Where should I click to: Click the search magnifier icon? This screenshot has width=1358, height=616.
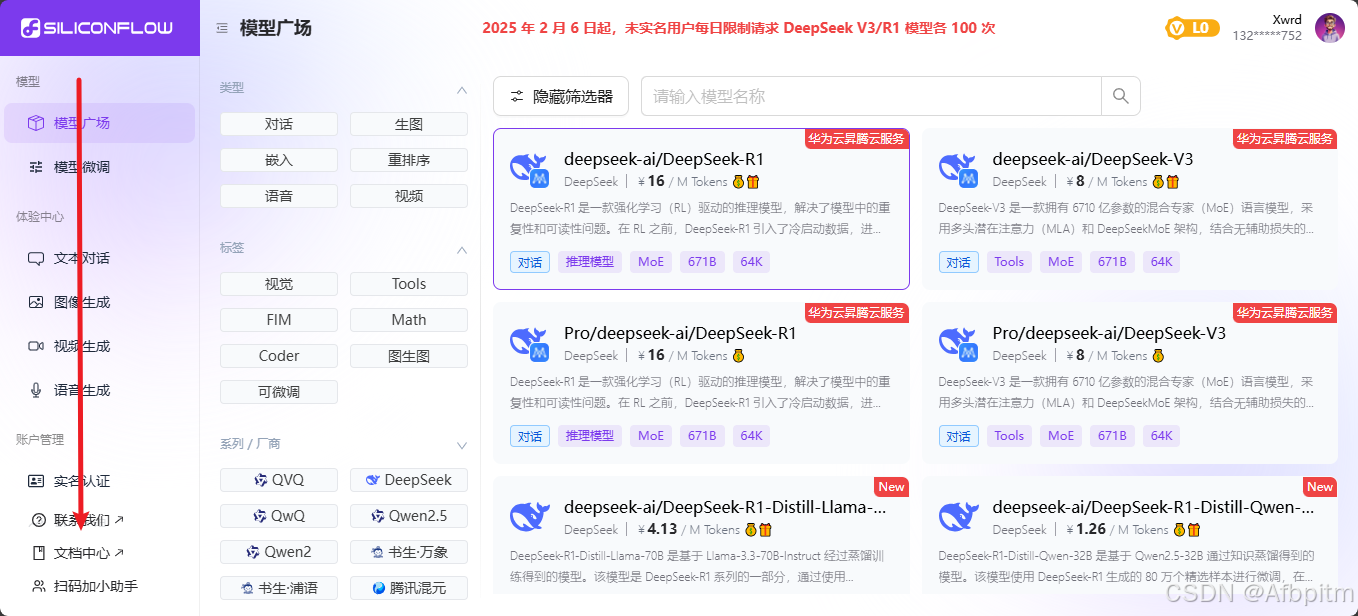[x=1120, y=96]
